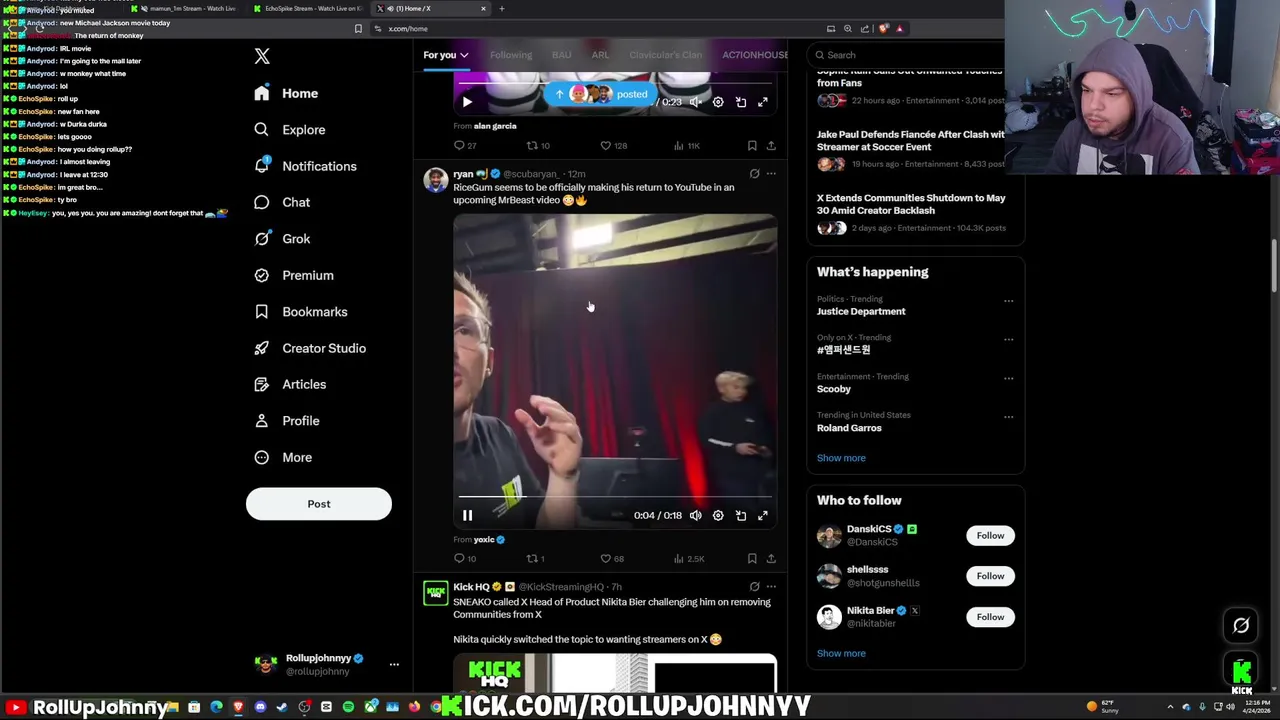
Task: Click the X logo in sidebar
Action: pos(262,57)
